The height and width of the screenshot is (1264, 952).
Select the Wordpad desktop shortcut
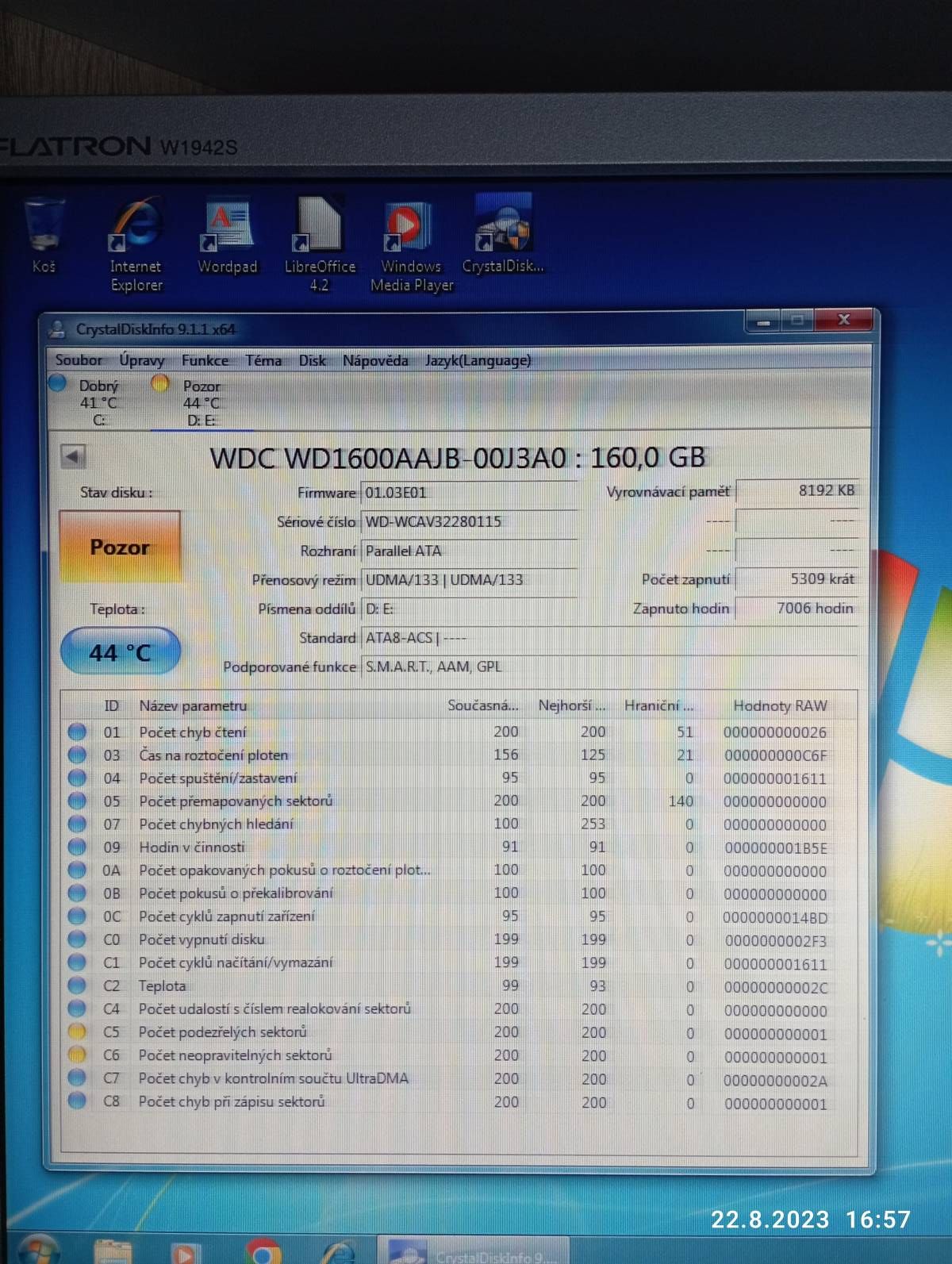(228, 236)
